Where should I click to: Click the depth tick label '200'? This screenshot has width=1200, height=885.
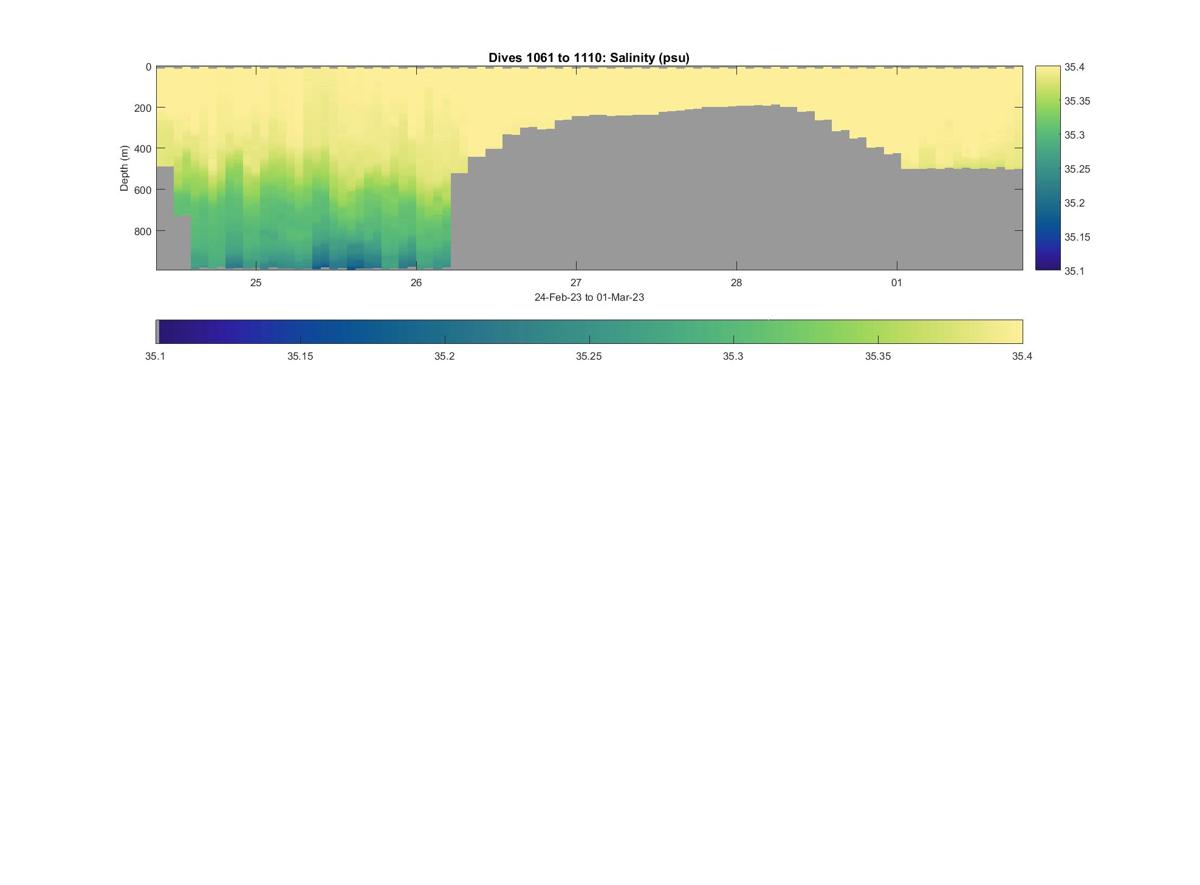(x=142, y=108)
